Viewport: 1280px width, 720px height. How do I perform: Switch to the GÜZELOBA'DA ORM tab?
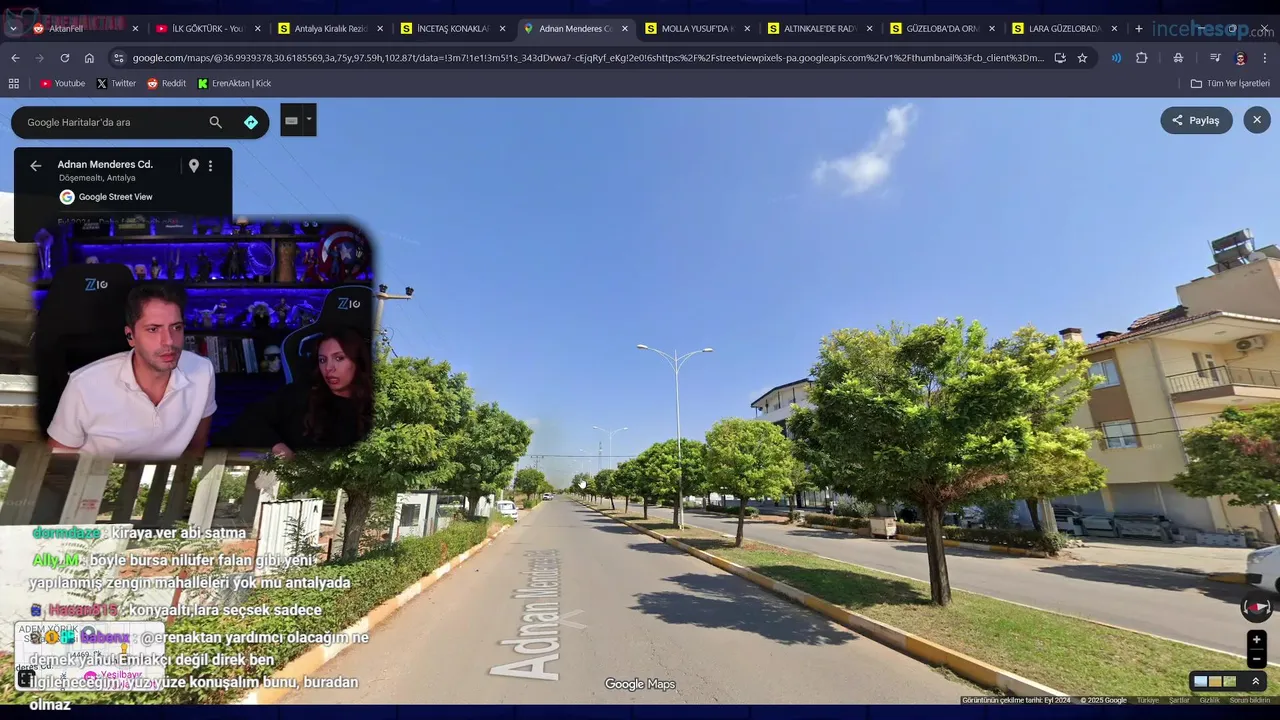click(941, 29)
